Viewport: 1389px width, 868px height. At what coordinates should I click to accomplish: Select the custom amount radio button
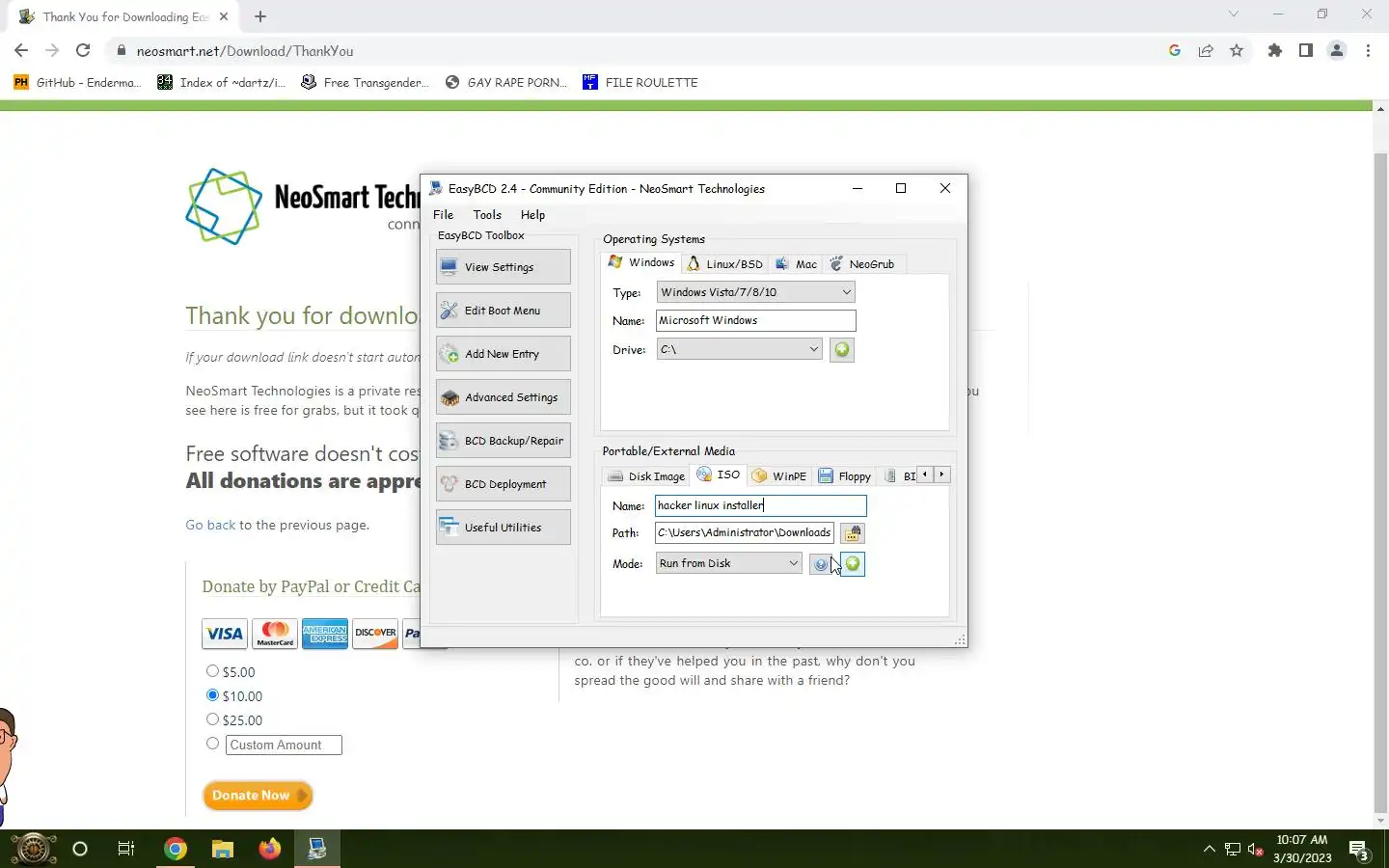coord(212,744)
